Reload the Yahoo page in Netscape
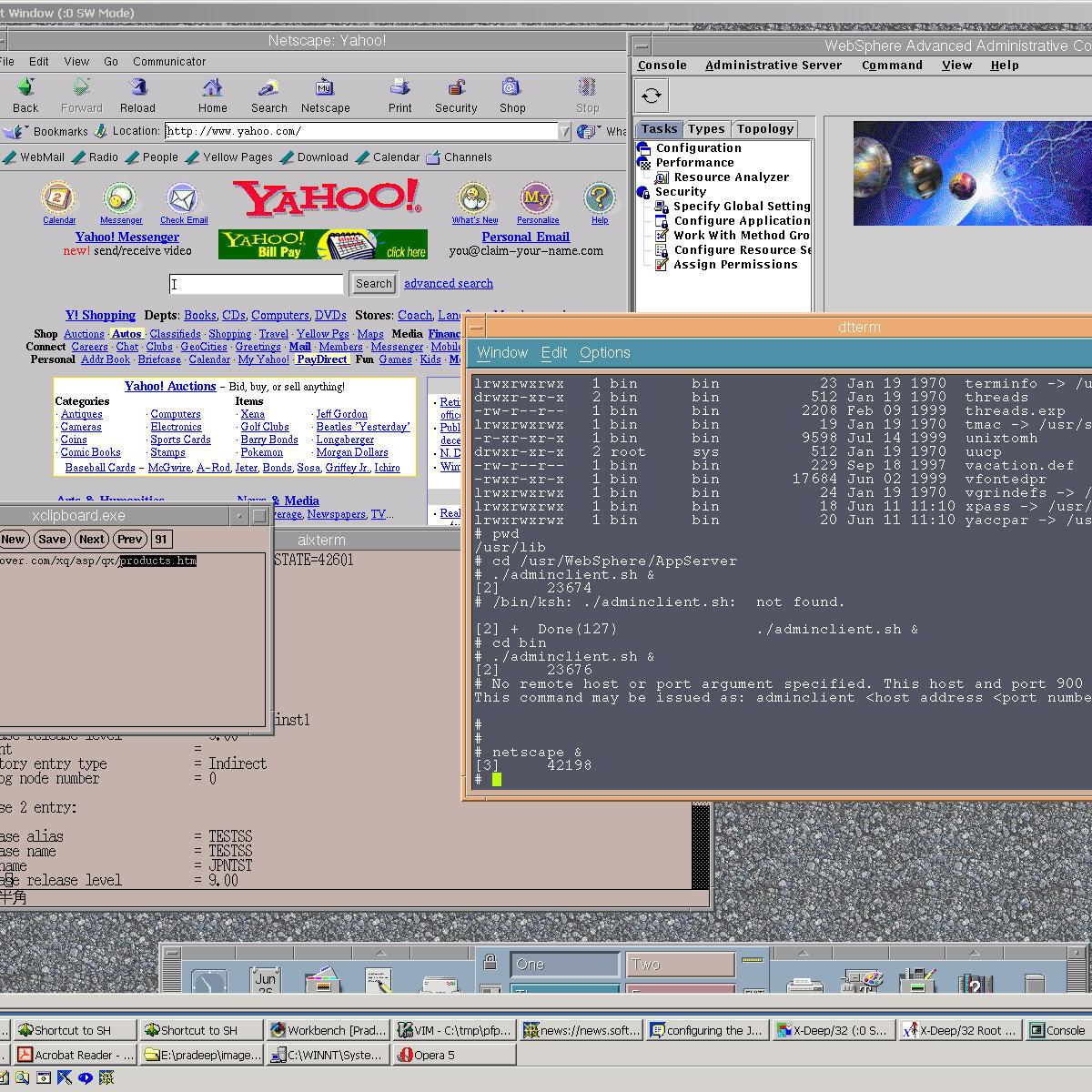The image size is (1092, 1092). (138, 87)
